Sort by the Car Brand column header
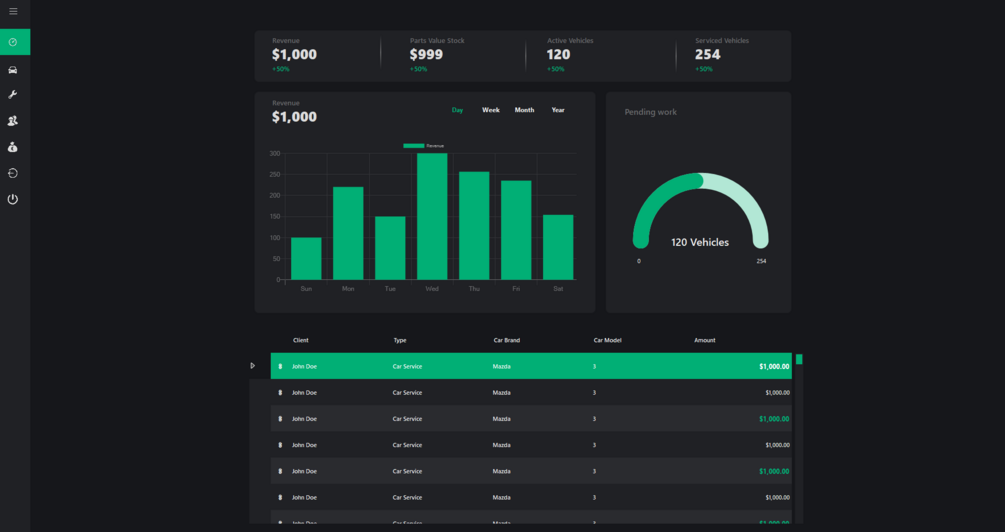The height and width of the screenshot is (532, 1005). point(506,340)
